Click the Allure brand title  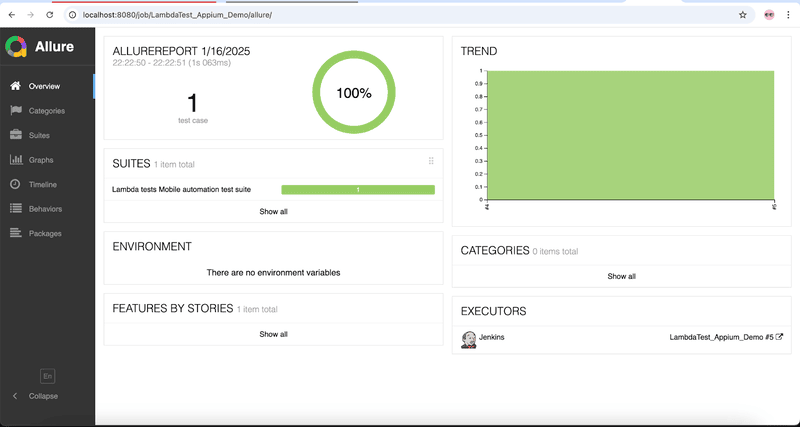[54, 46]
